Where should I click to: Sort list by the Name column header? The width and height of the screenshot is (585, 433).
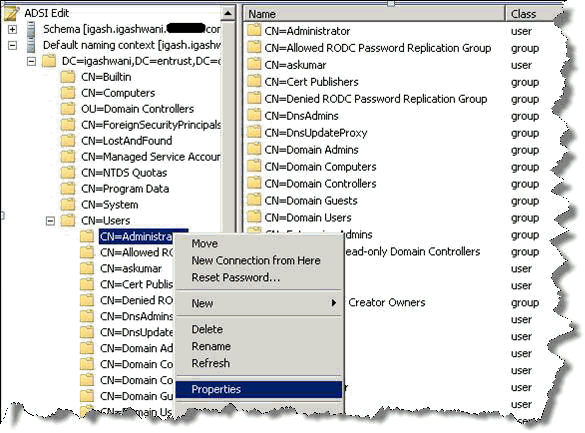point(374,14)
